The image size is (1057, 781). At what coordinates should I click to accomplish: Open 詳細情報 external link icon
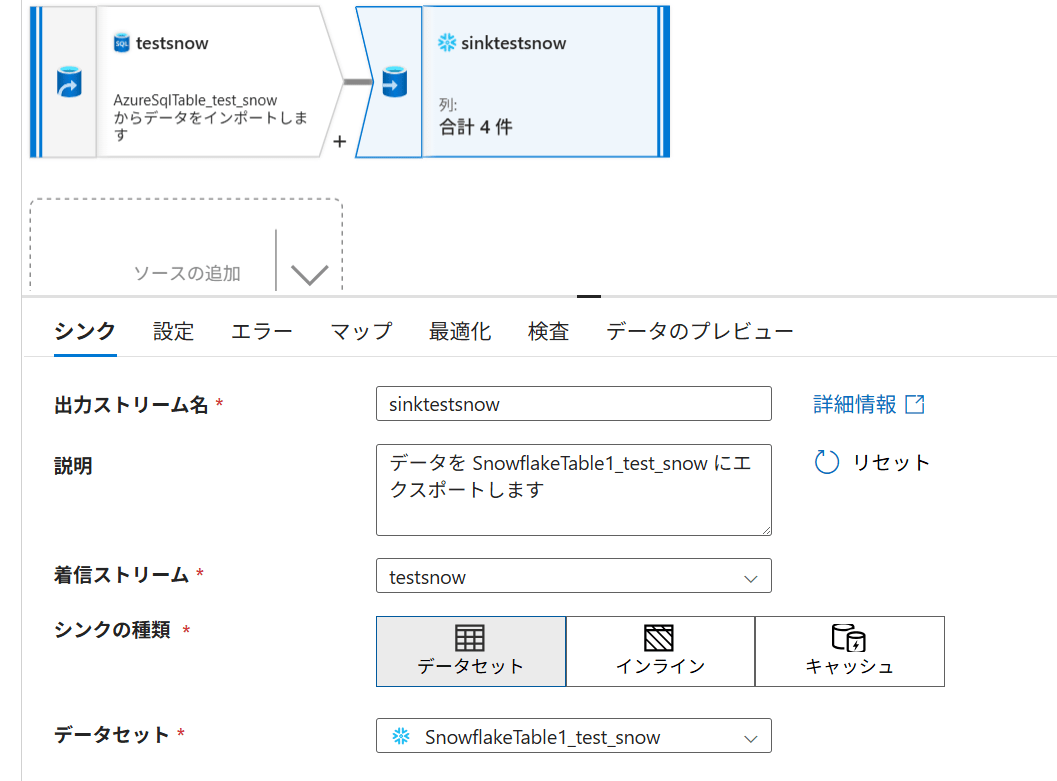915,404
